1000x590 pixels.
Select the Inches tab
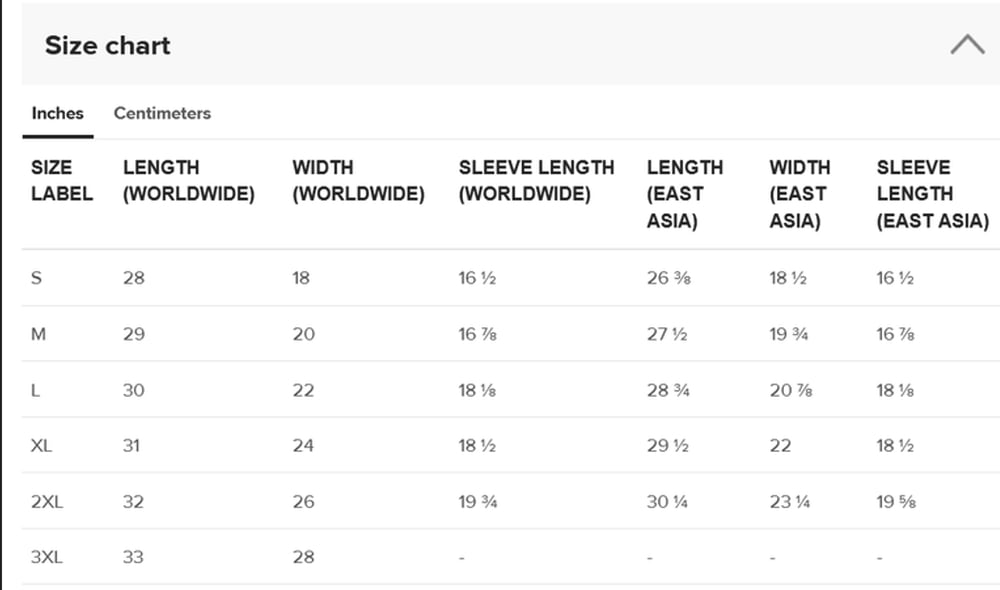57,113
